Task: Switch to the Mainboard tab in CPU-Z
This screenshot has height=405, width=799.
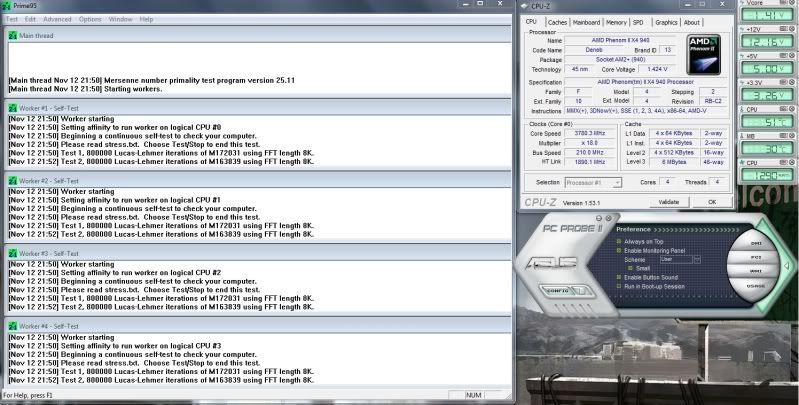Action: coord(586,22)
